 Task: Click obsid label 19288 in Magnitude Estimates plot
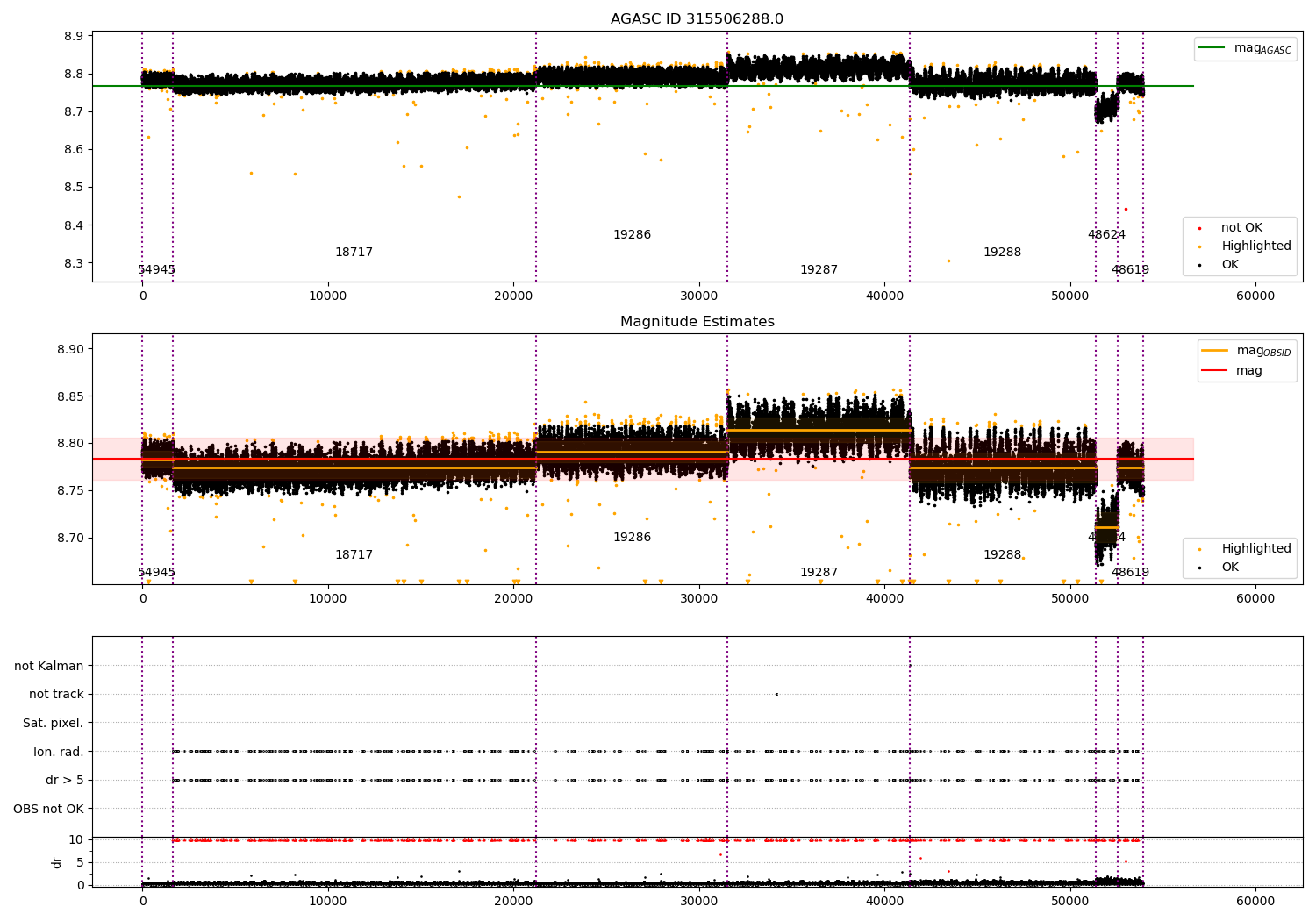(1002, 555)
